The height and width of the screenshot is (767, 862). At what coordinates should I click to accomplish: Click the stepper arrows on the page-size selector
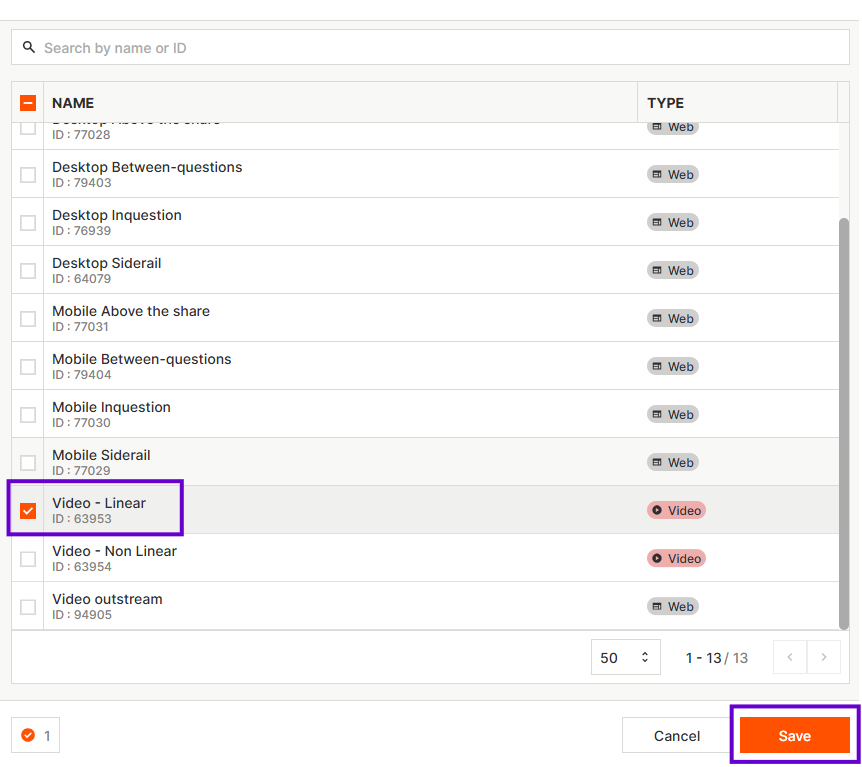(644, 657)
